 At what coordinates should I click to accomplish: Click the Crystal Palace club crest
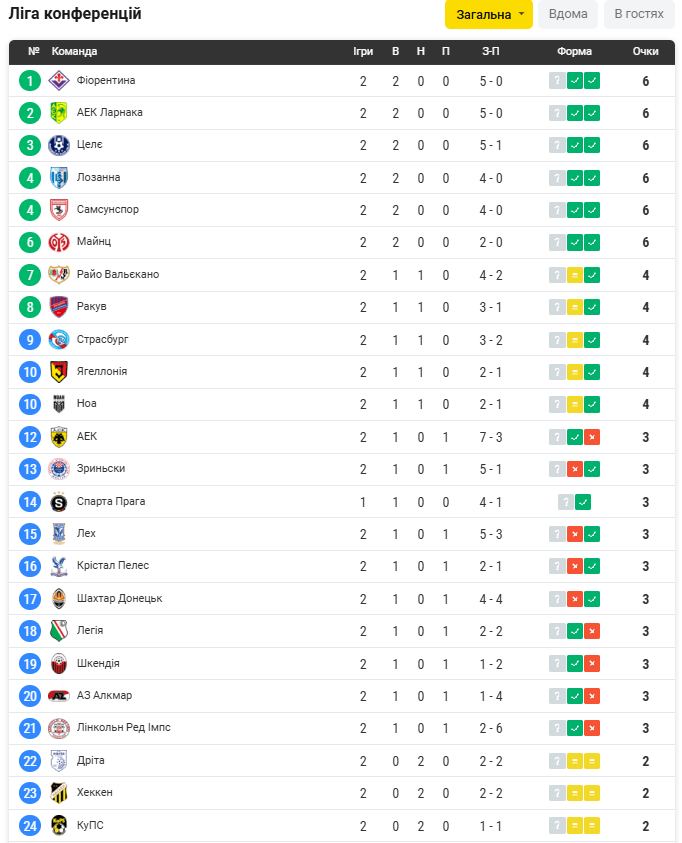click(x=59, y=566)
